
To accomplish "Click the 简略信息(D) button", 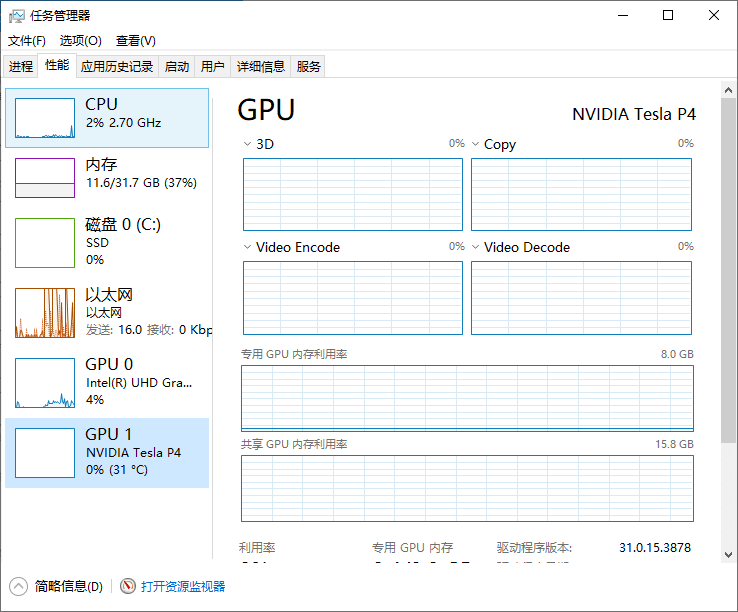I will click(68, 586).
